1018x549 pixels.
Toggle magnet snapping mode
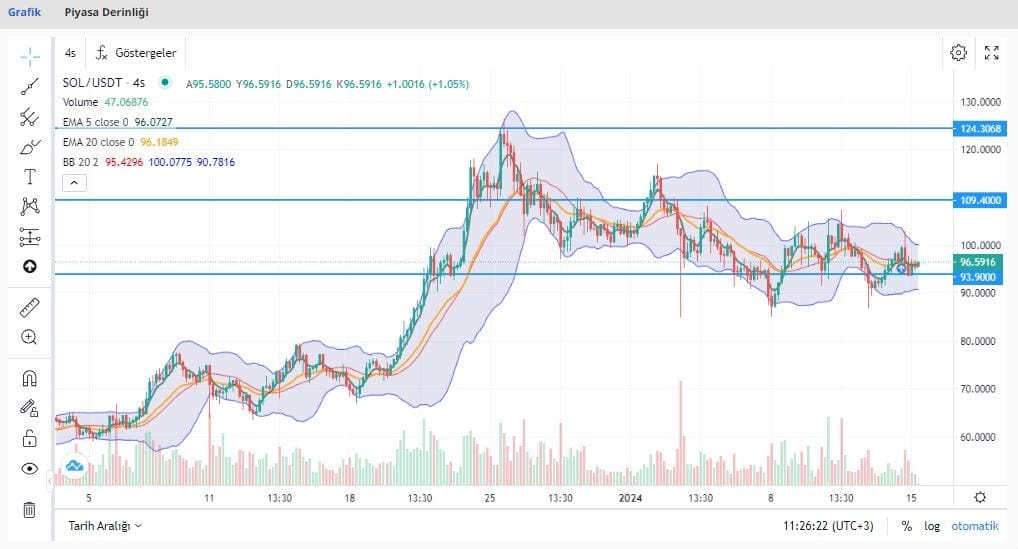(x=29, y=378)
